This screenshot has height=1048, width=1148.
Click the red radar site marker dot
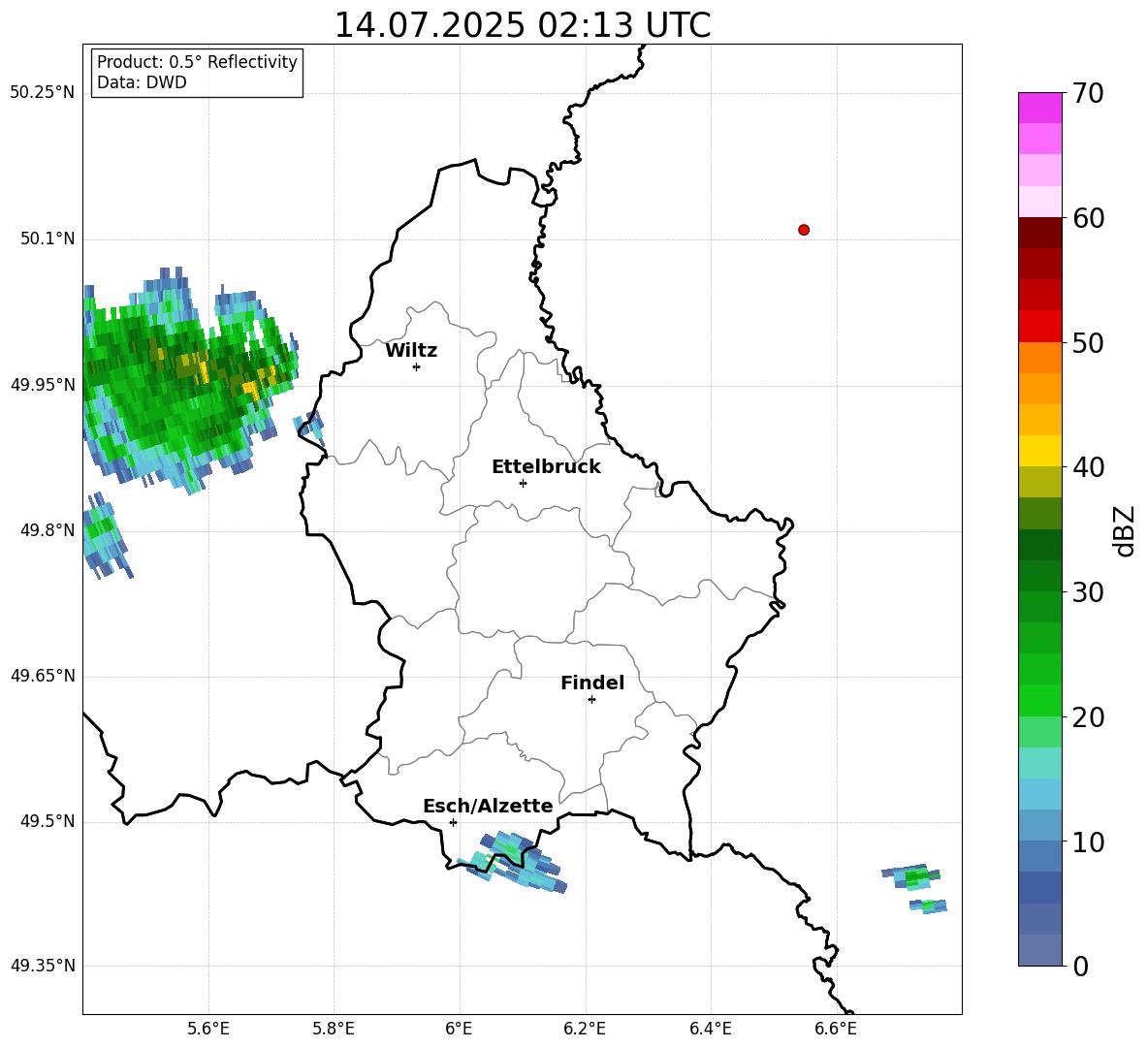(x=804, y=230)
